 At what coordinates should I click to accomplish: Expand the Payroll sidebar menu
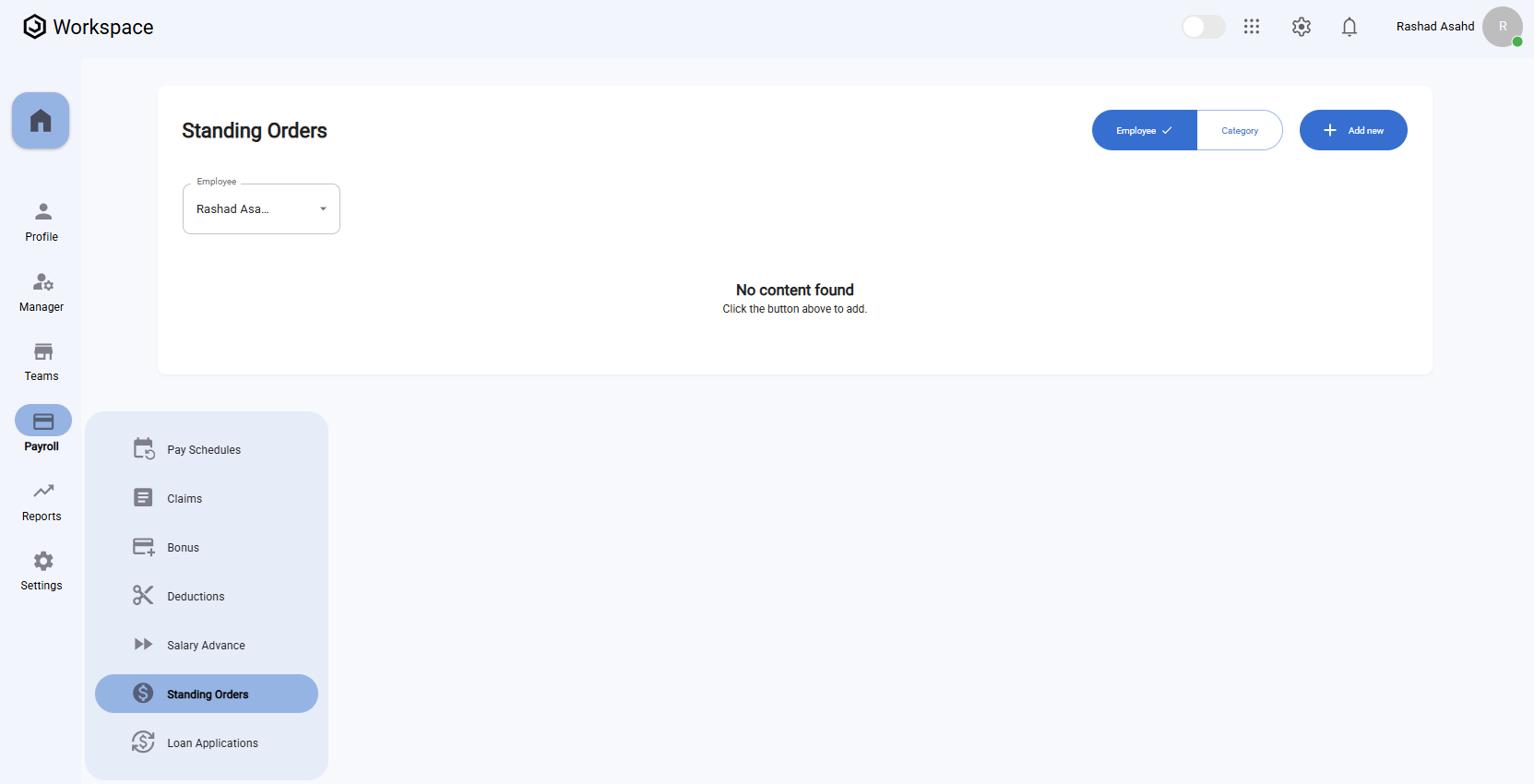(42, 431)
